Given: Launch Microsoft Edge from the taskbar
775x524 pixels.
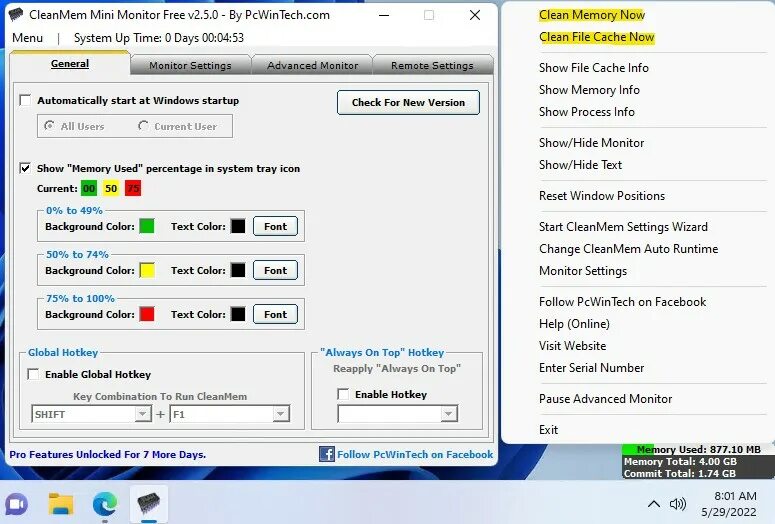Looking at the screenshot, I should click(105, 504).
